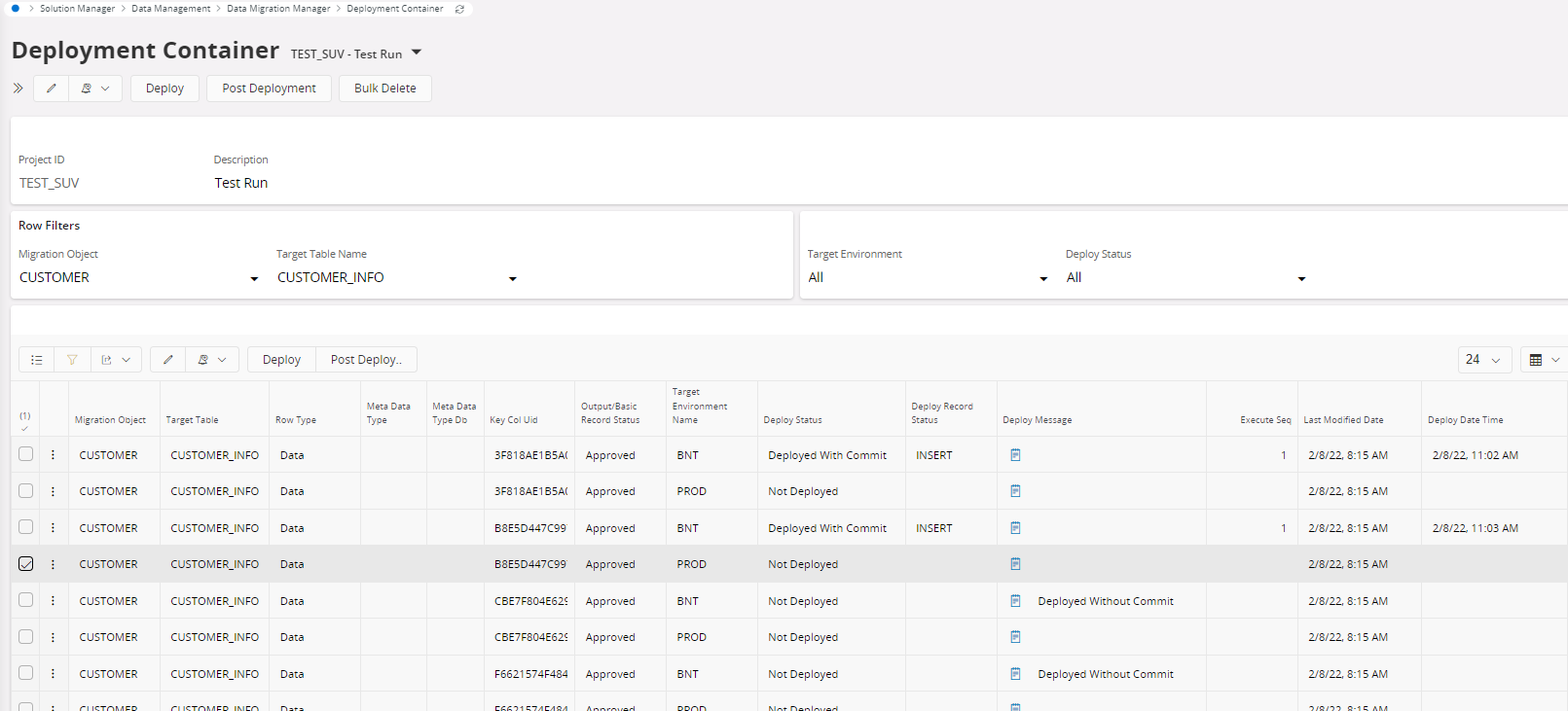Image resolution: width=1568 pixels, height=711 pixels.
Task: Navigate to Solution Manager in the breadcrumb
Action: 77,9
